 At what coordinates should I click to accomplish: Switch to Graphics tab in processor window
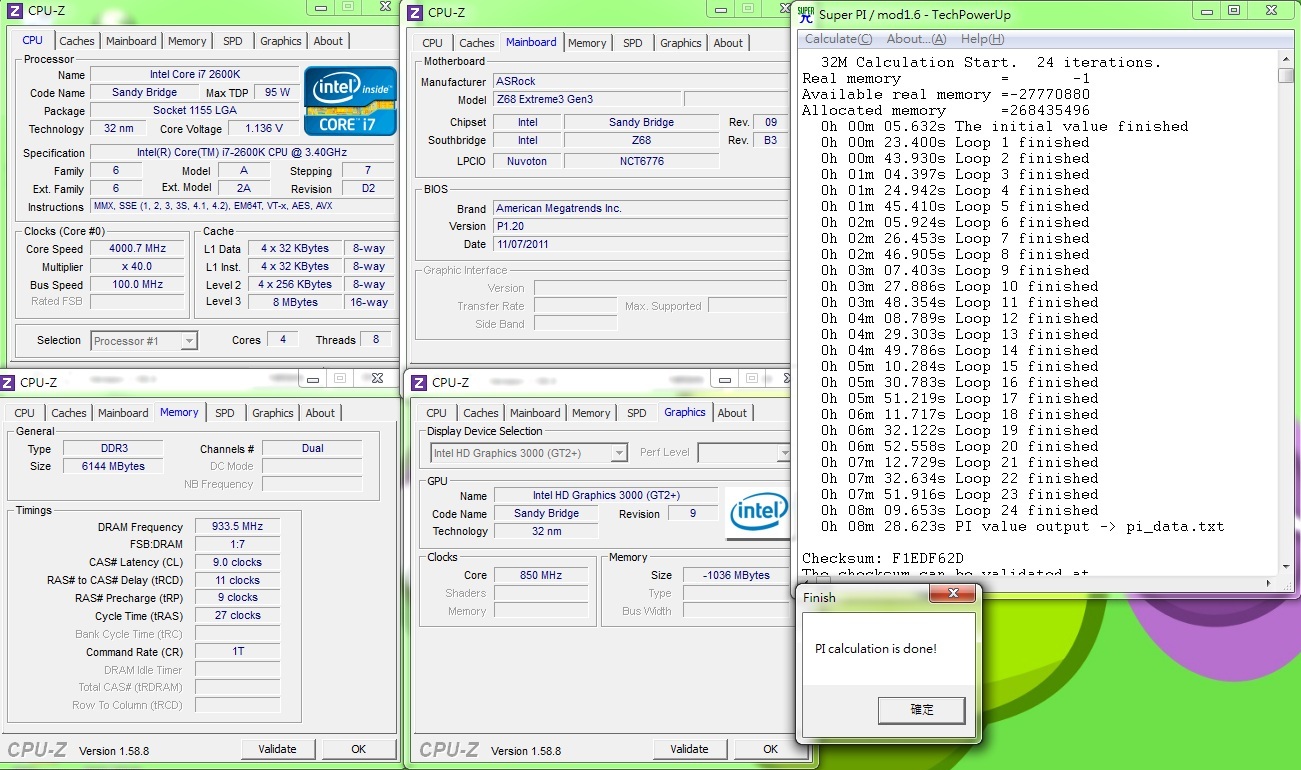click(x=281, y=41)
